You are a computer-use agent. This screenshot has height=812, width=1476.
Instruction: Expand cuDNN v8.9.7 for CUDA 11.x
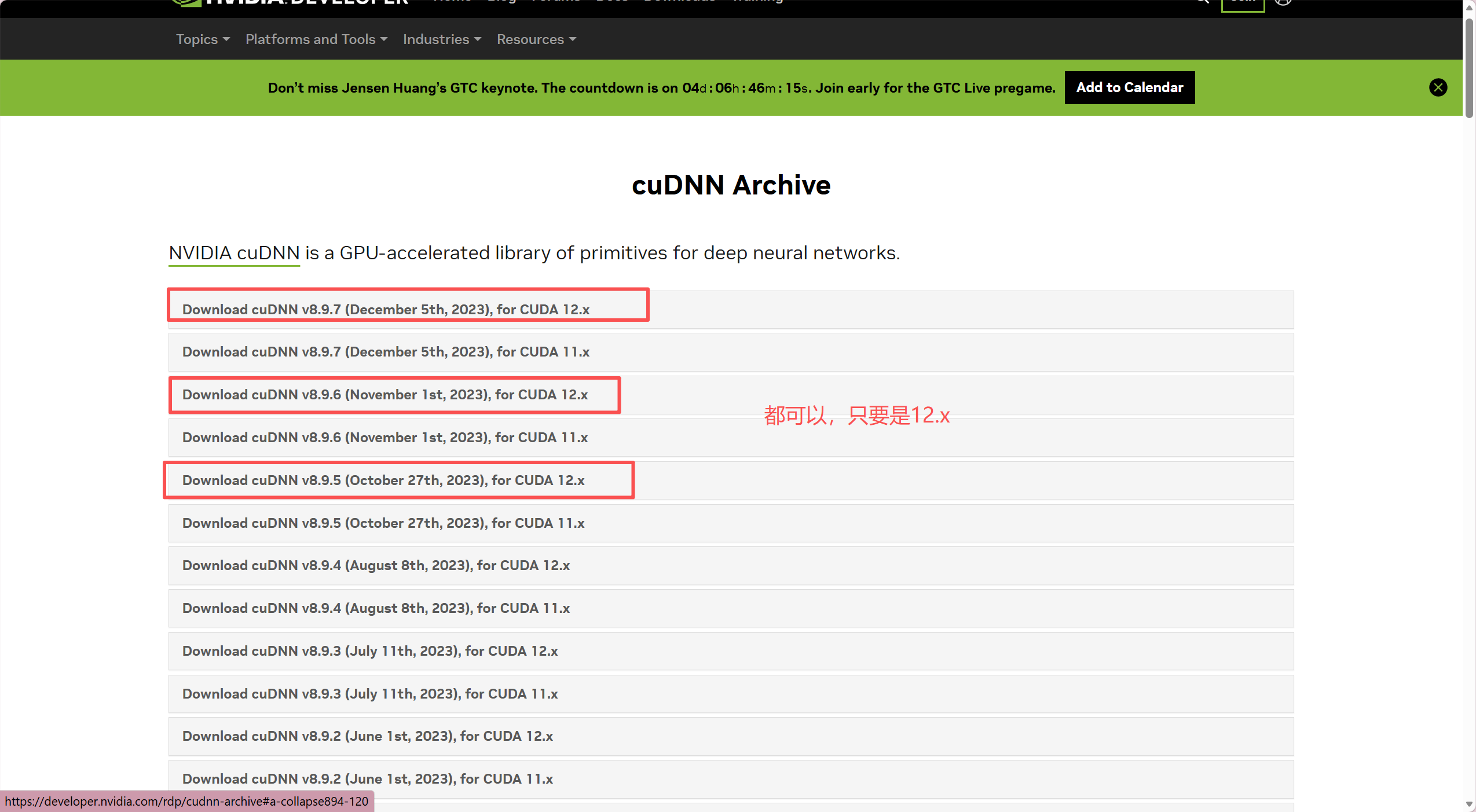click(x=386, y=352)
